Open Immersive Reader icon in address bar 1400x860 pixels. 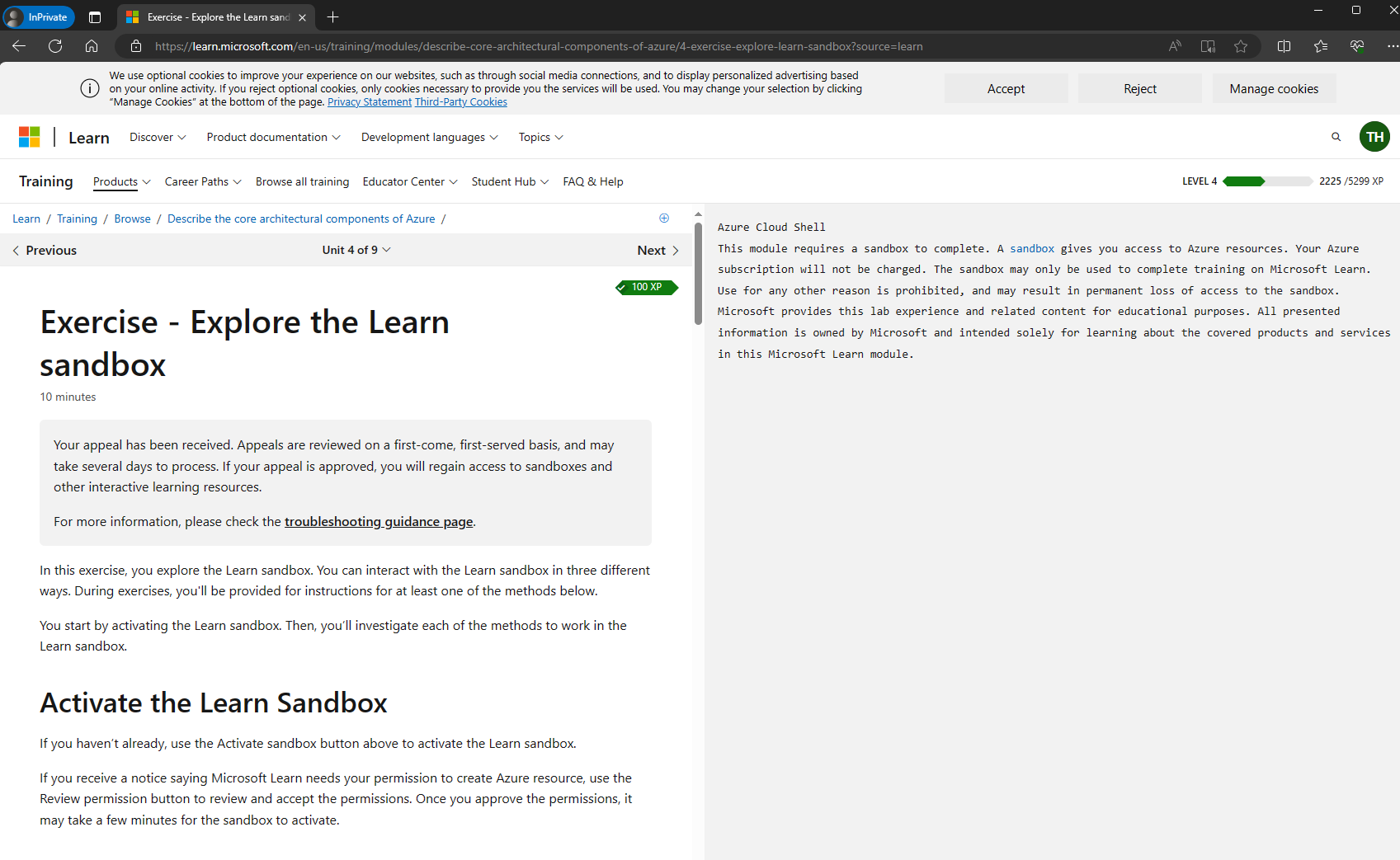click(x=1208, y=46)
